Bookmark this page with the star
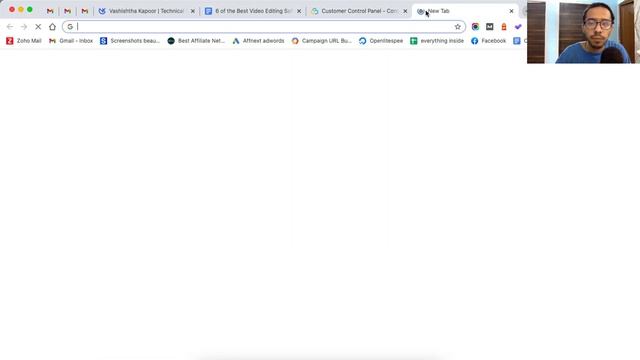The width and height of the screenshot is (640, 360). click(458, 27)
